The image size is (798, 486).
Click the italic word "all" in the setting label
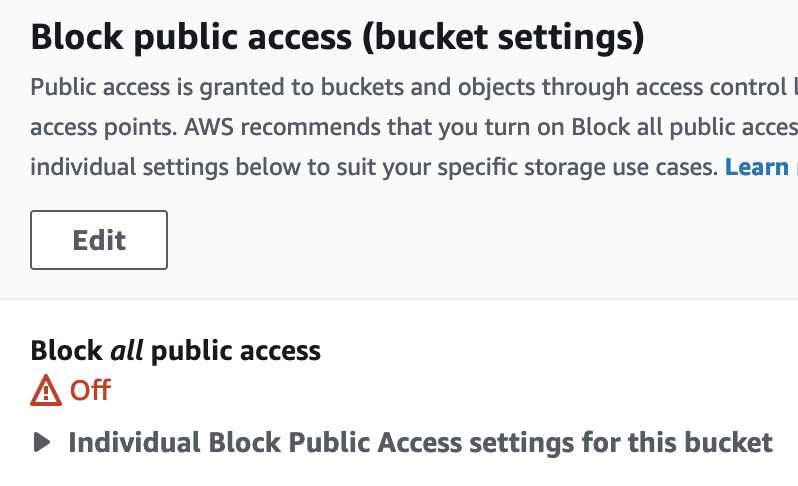click(x=127, y=350)
